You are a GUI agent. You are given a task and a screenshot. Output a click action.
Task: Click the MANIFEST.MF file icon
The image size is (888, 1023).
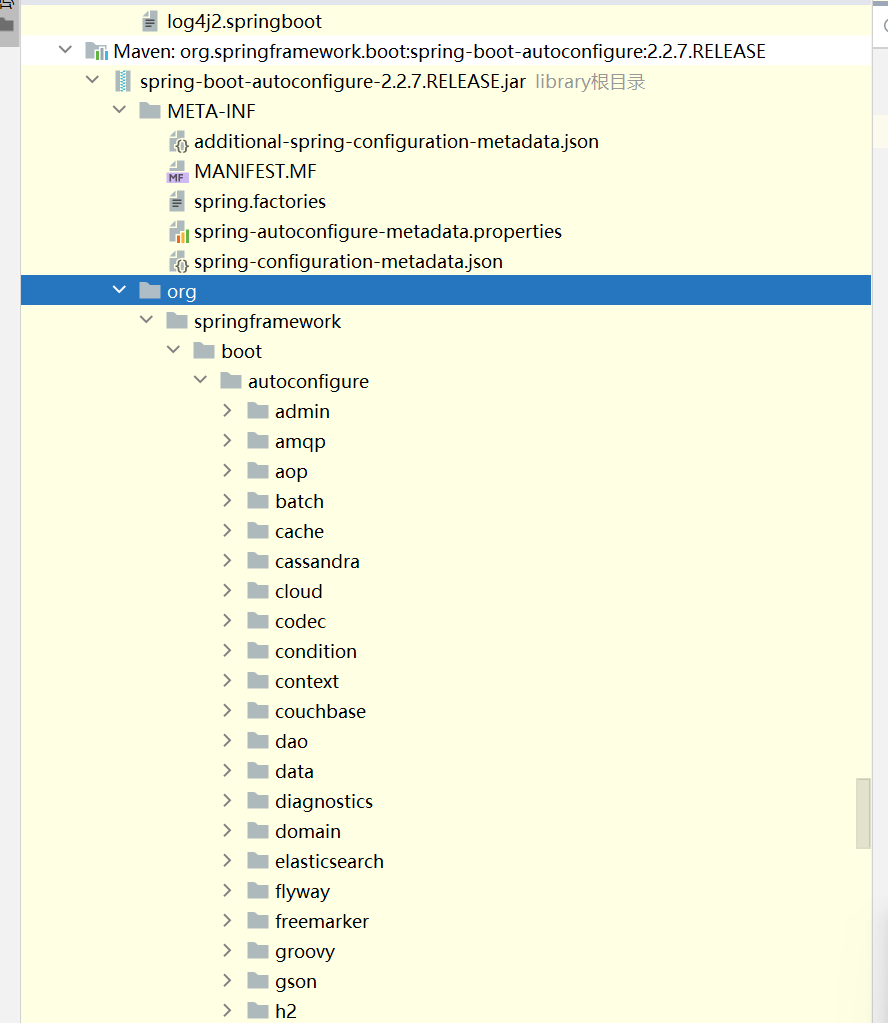pos(177,172)
